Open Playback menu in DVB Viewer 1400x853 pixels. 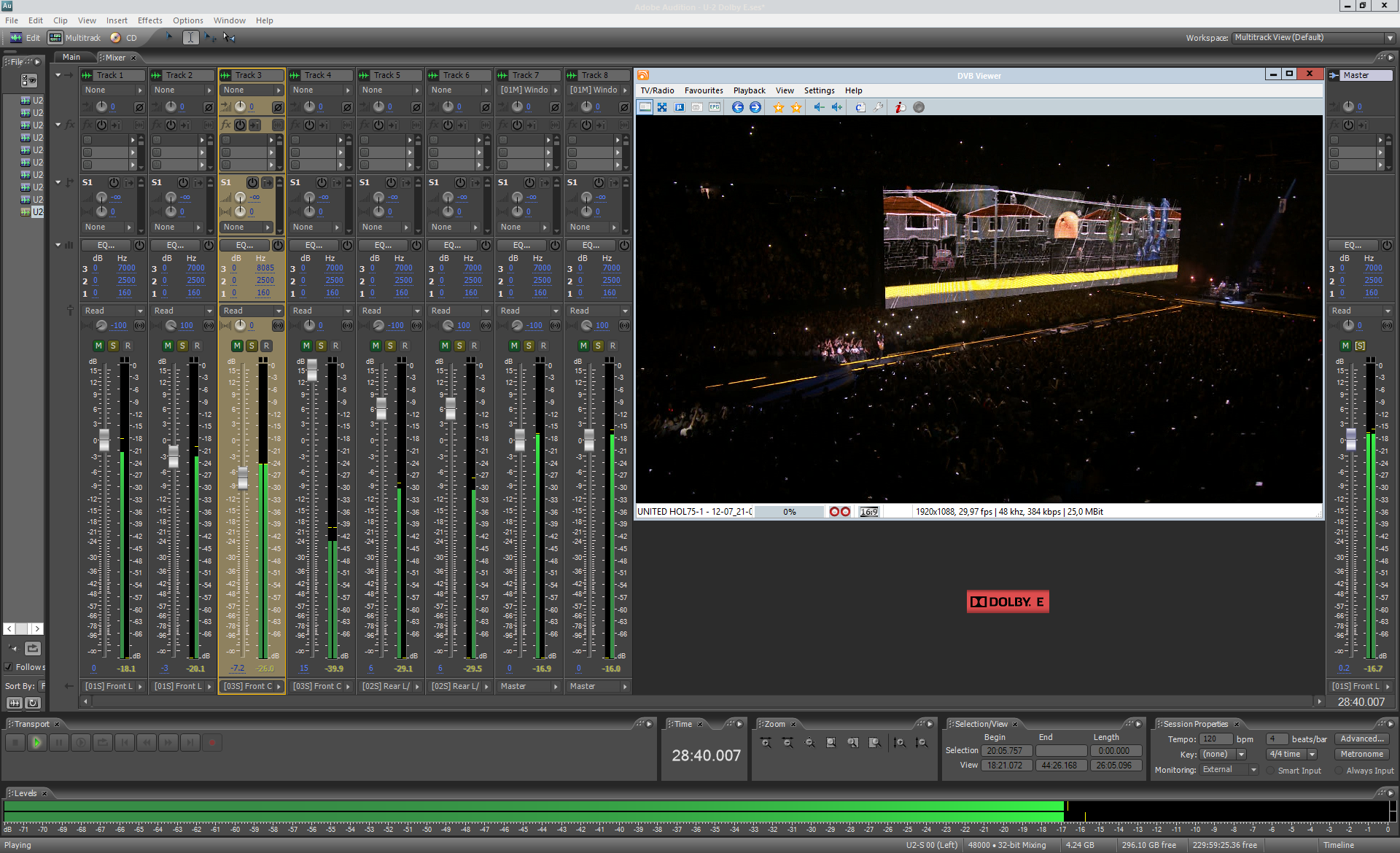point(749,90)
